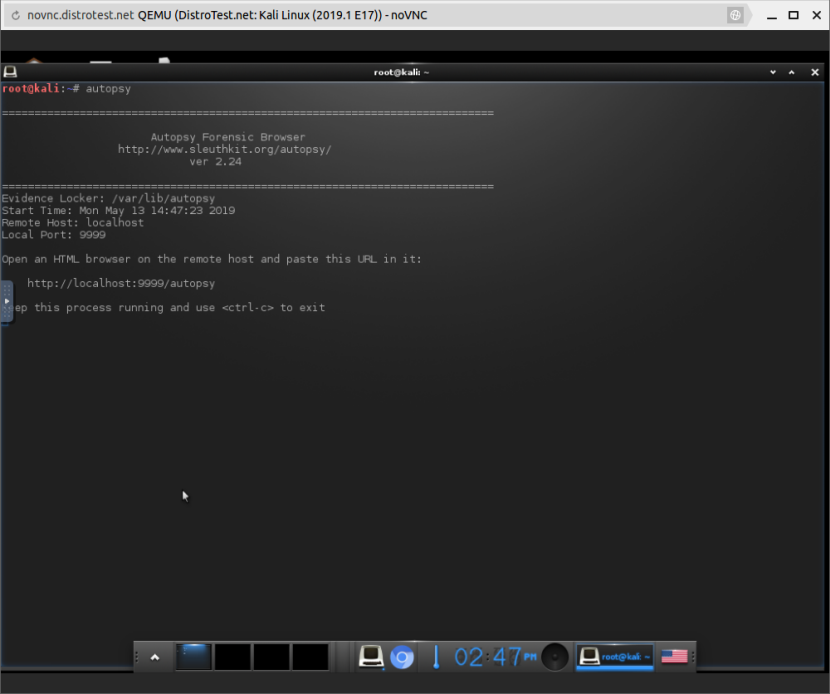Click the Autopsy Forensic Browser heading

pos(228,137)
